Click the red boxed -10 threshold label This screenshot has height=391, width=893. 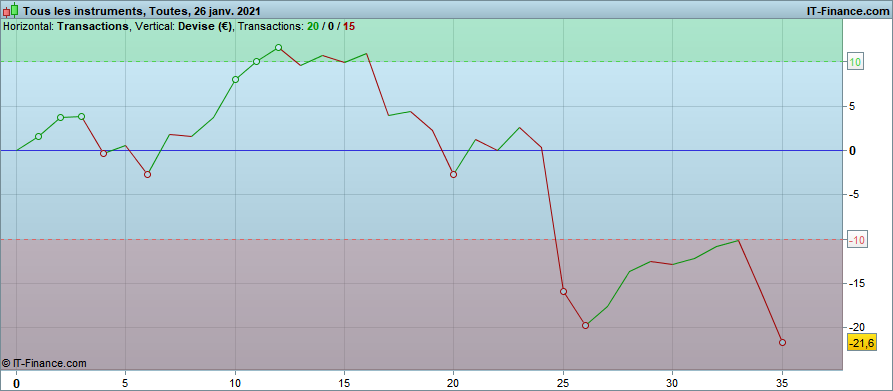(x=857, y=240)
